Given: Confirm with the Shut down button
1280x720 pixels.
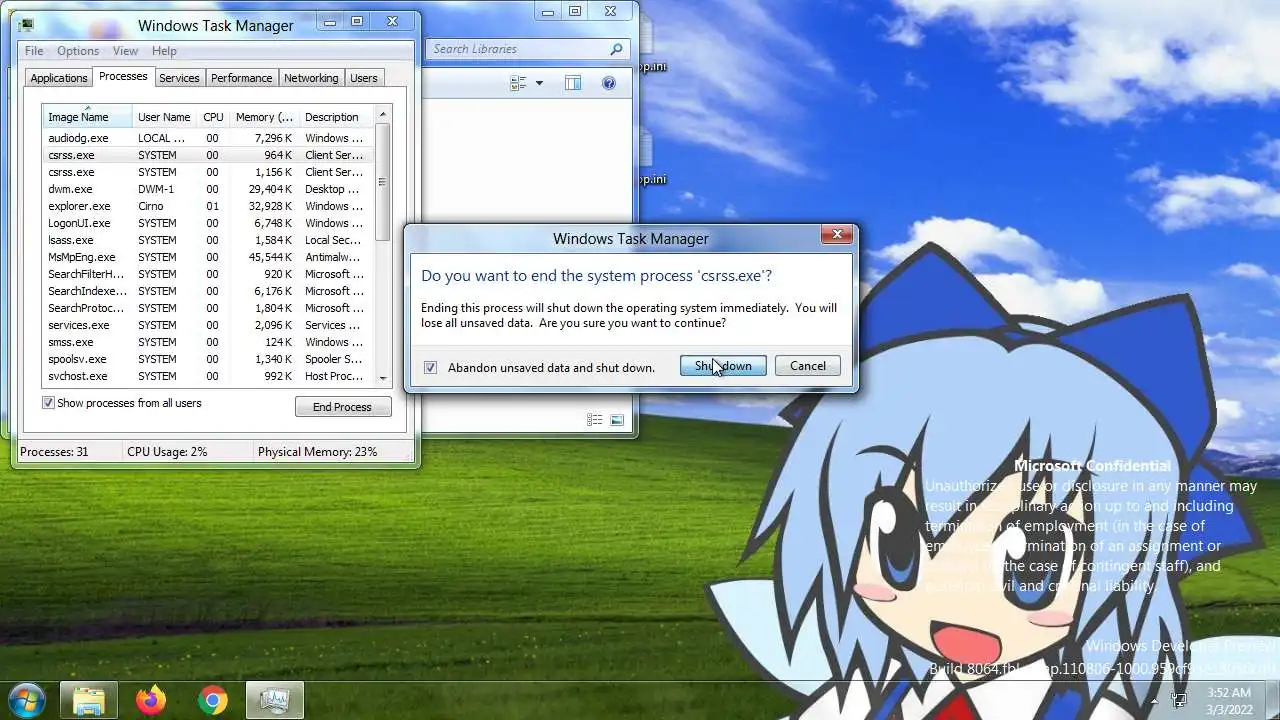Looking at the screenshot, I should point(723,366).
